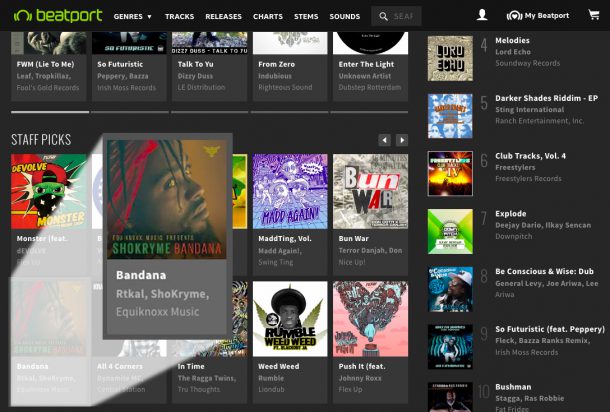Image resolution: width=610 pixels, height=412 pixels.
Task: Open Downpitch label link
Action: (x=514, y=236)
